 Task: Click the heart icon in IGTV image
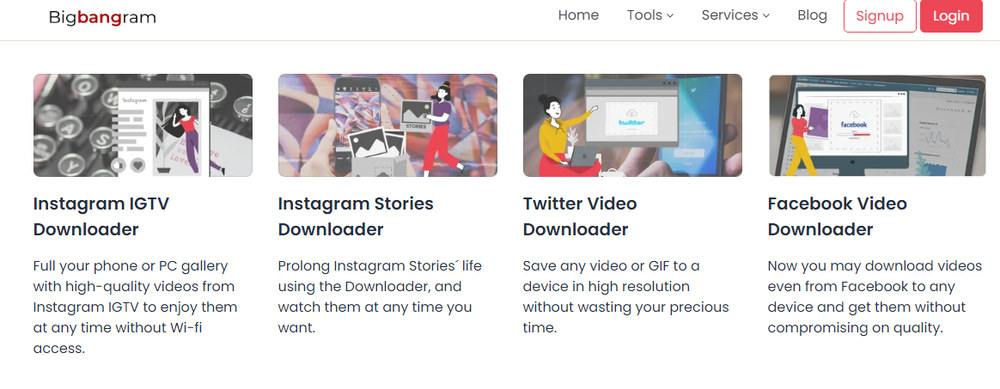pos(138,166)
